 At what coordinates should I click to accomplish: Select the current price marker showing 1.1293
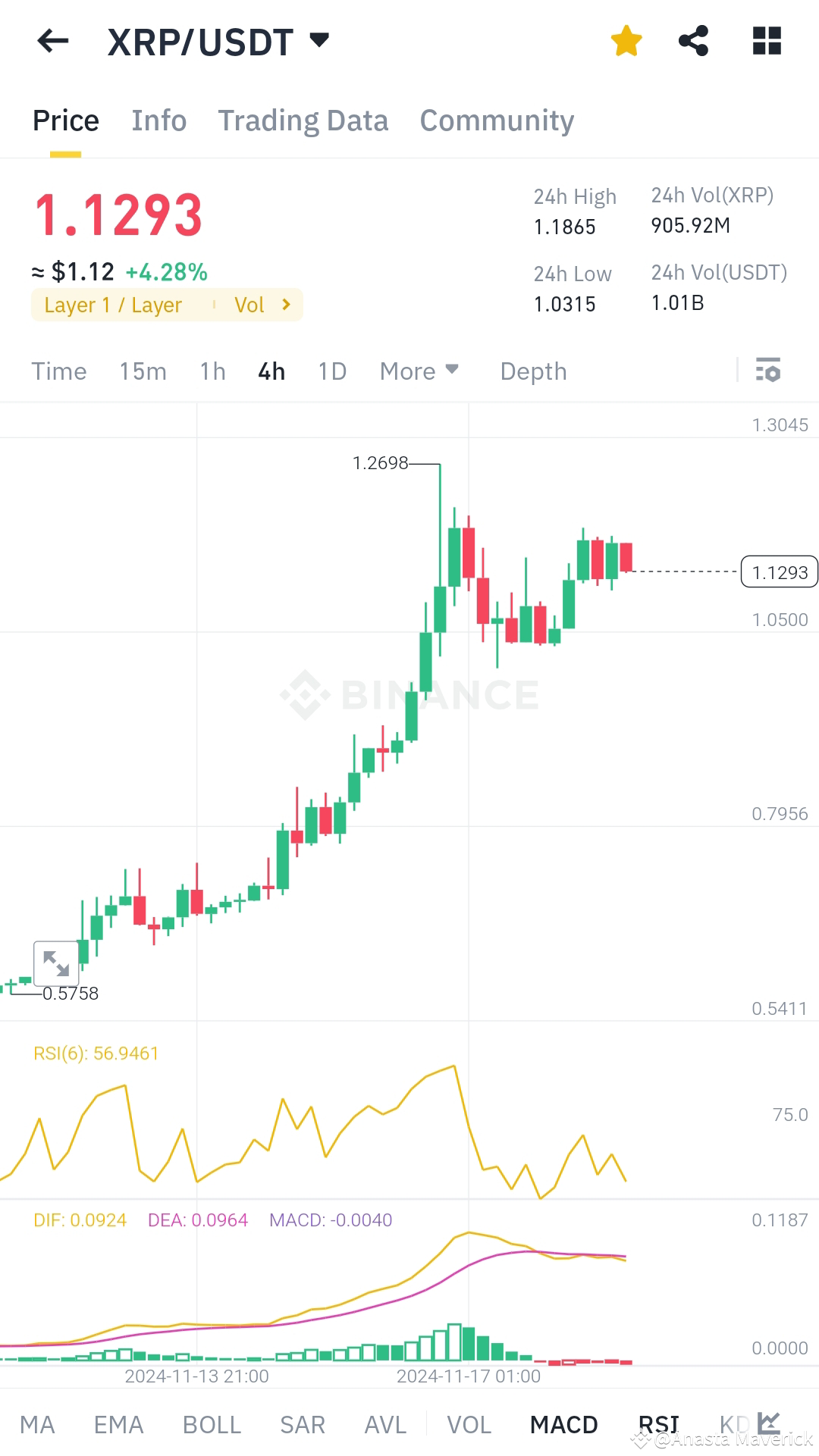(x=778, y=572)
